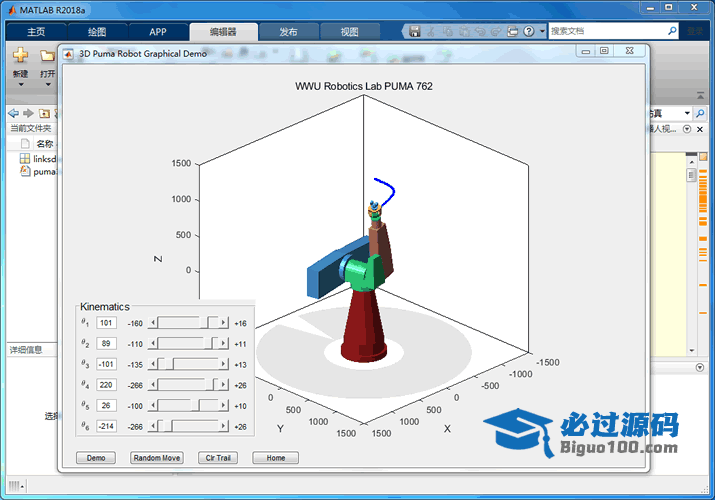Click the θ2 slider thumb
The width and height of the screenshot is (715, 500).
pos(210,343)
